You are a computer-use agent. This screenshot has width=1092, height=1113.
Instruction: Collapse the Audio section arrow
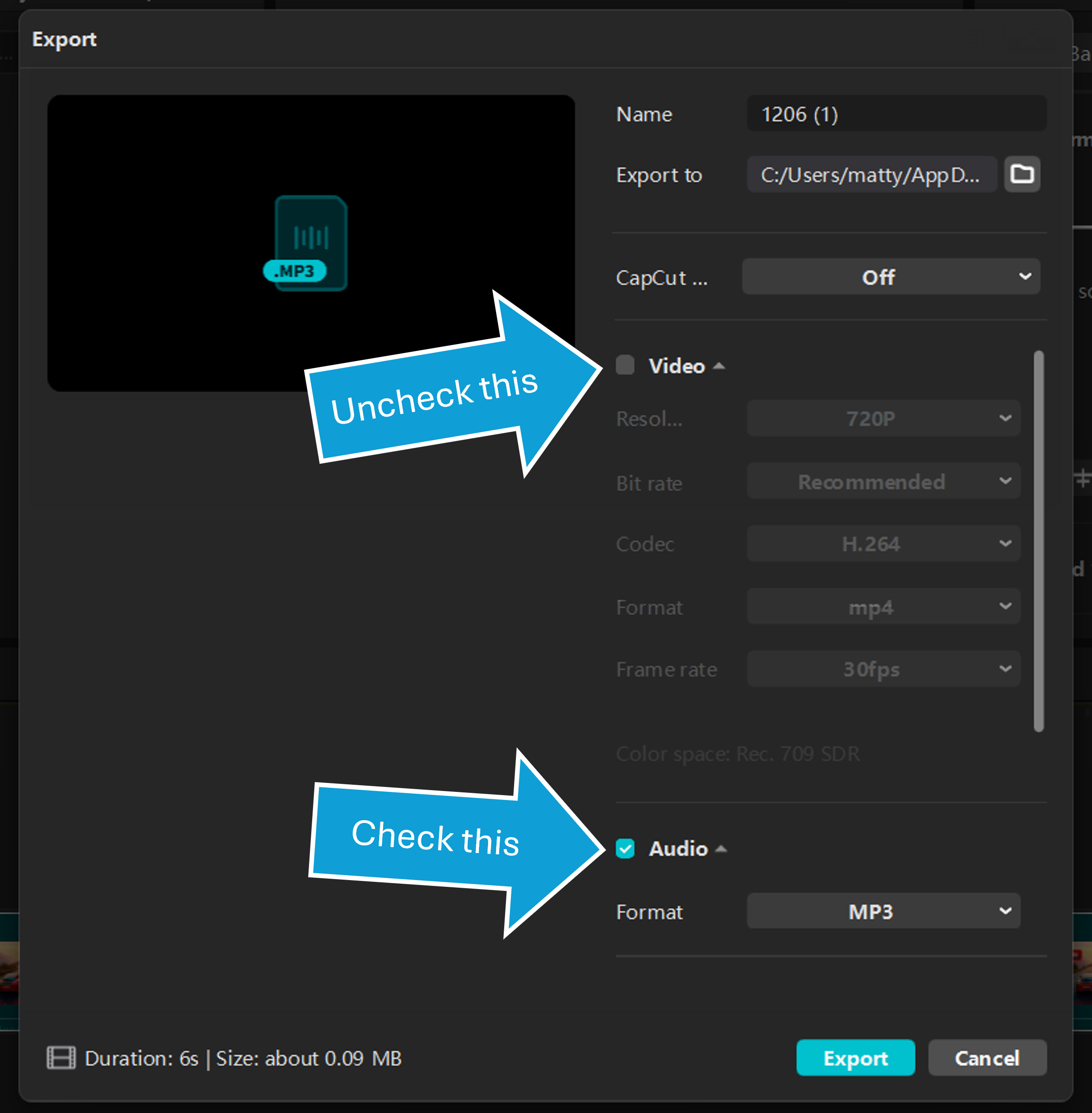(721, 849)
